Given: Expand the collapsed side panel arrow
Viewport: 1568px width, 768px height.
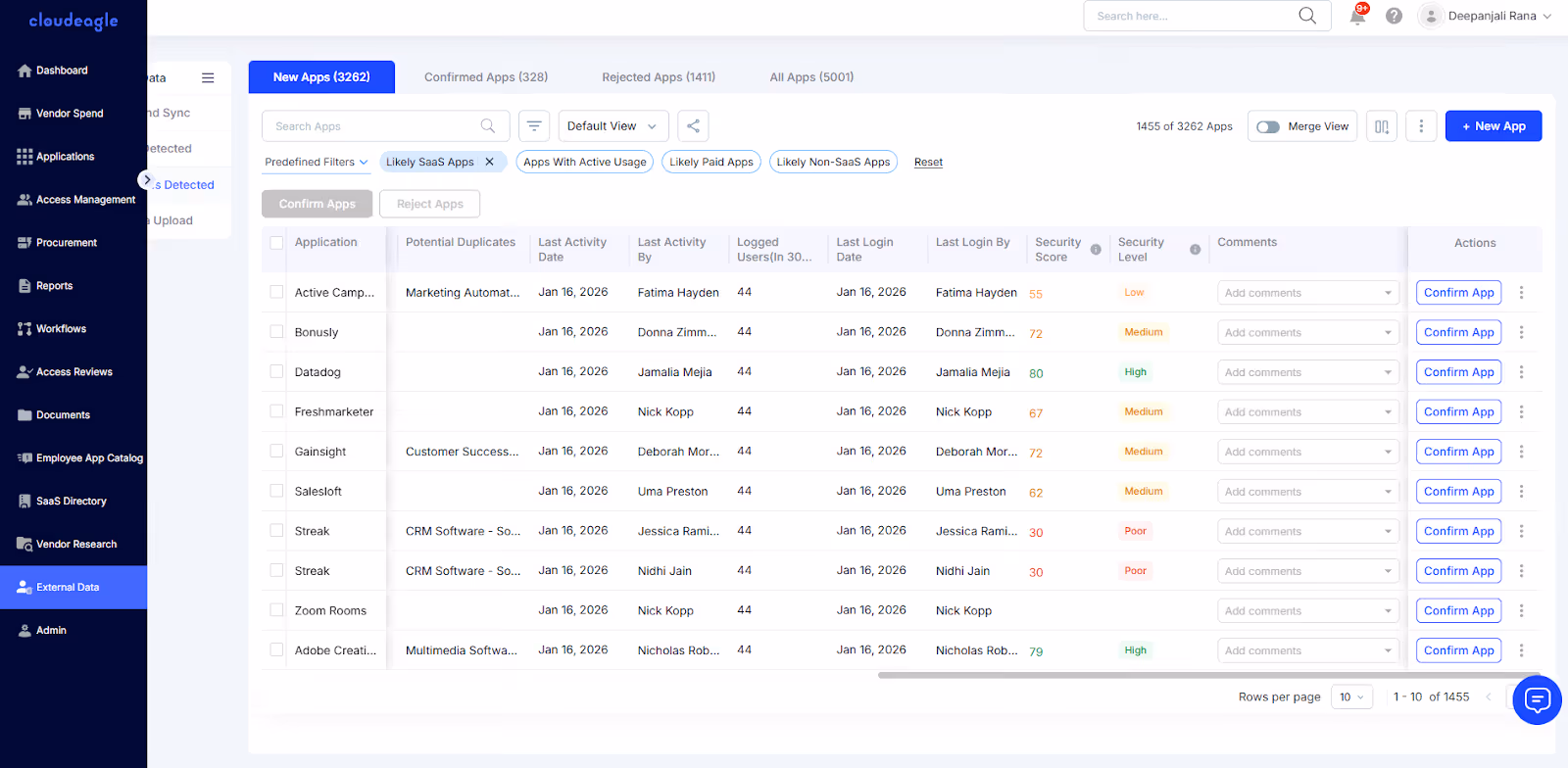Looking at the screenshot, I should 146,180.
